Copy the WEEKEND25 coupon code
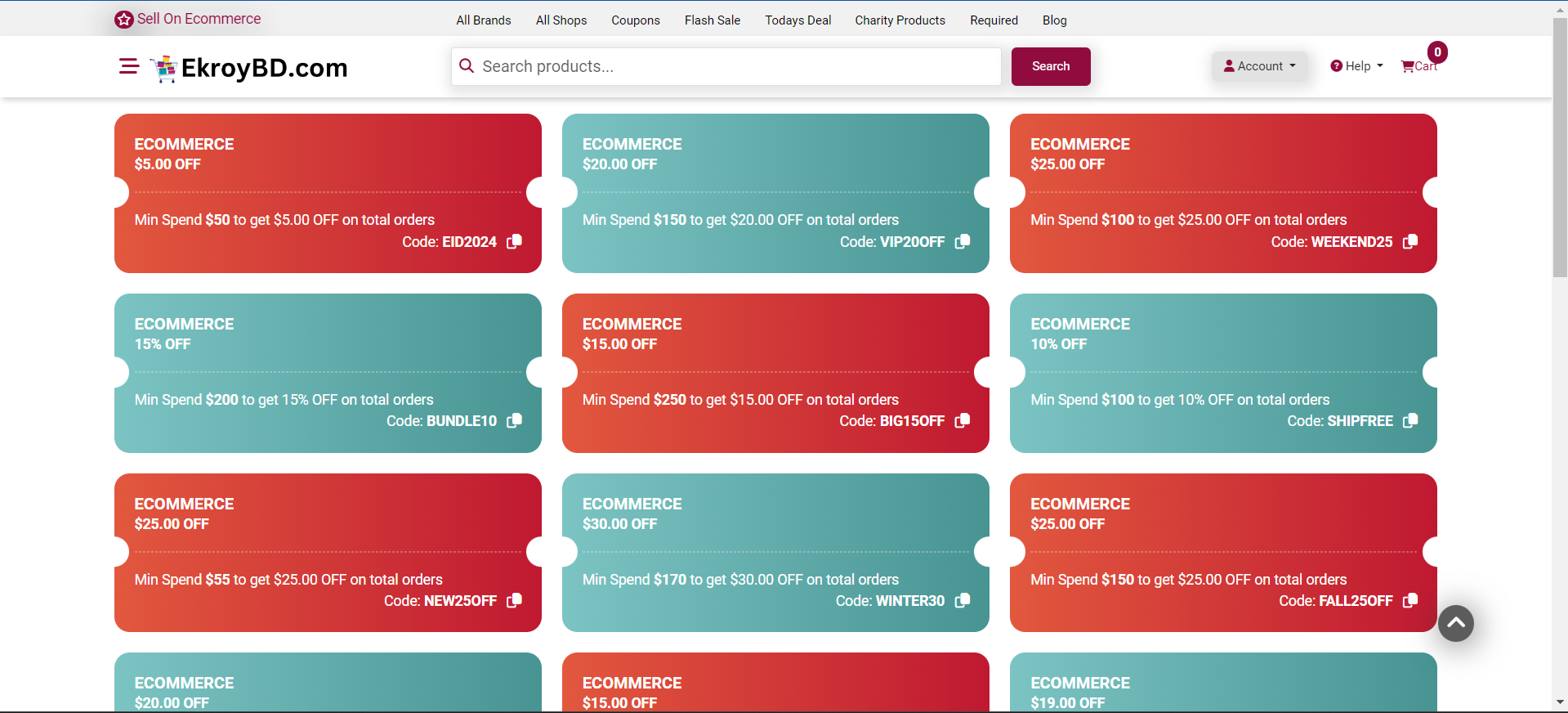Viewport: 1568px width, 713px height. click(1410, 241)
